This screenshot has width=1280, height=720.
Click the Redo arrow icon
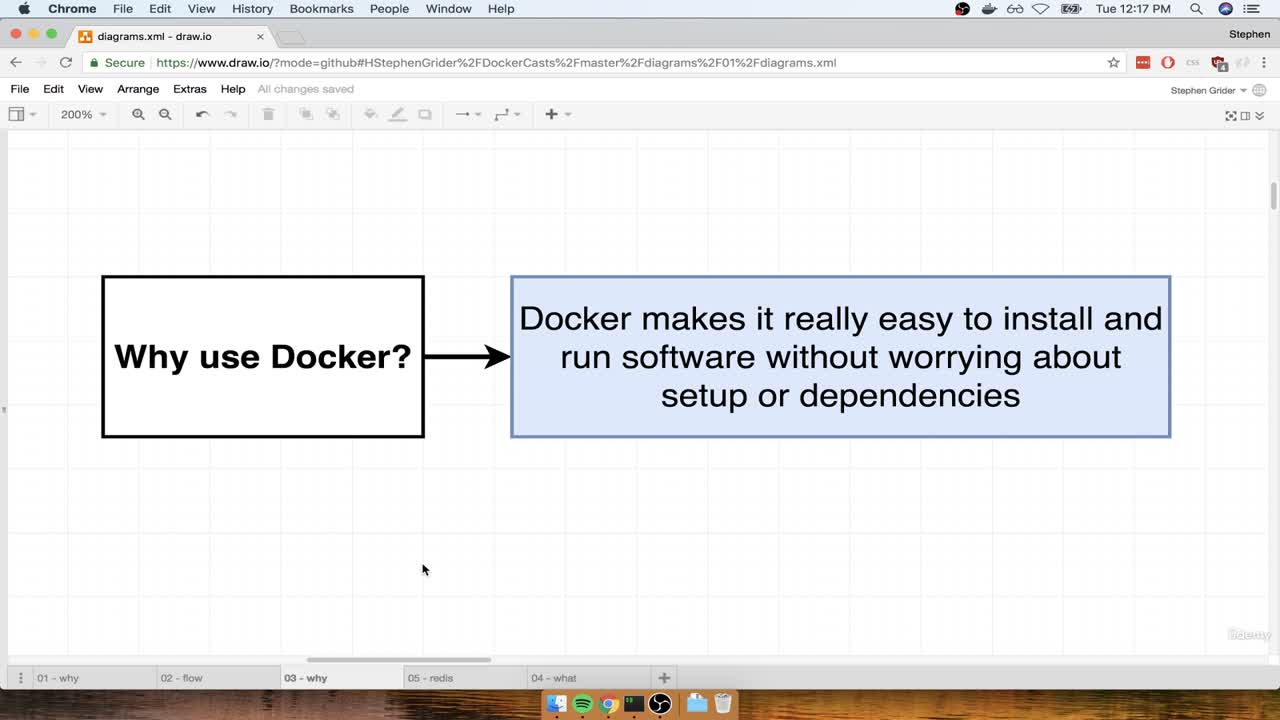pos(230,114)
